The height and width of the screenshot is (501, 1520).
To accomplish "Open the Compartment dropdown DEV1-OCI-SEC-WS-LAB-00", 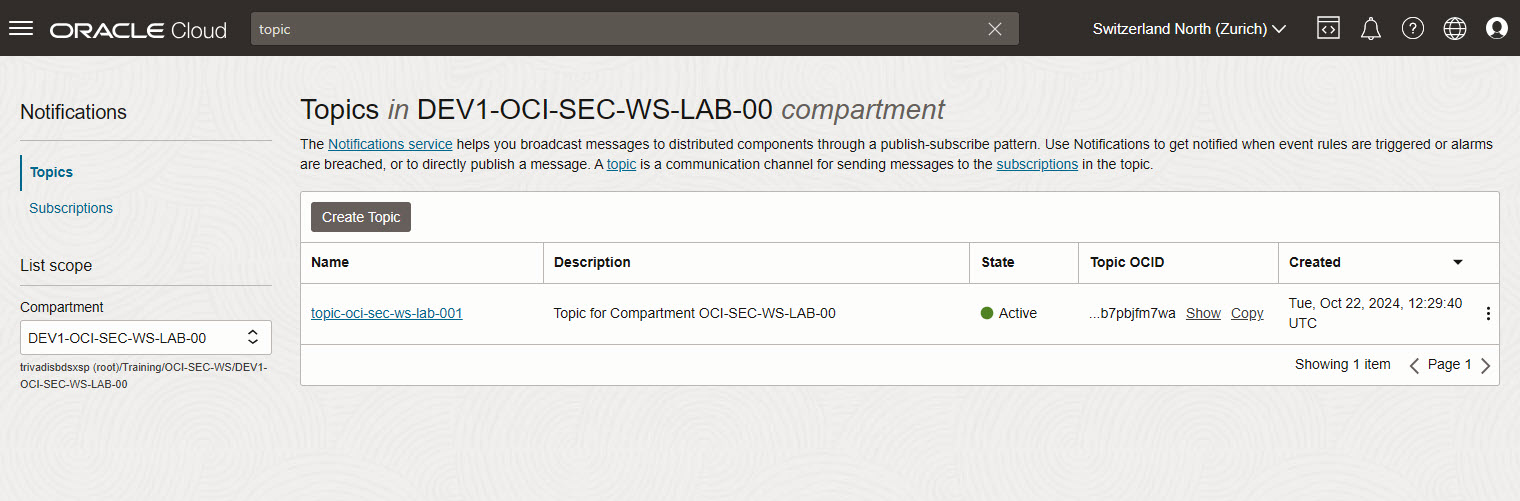I will click(x=145, y=337).
